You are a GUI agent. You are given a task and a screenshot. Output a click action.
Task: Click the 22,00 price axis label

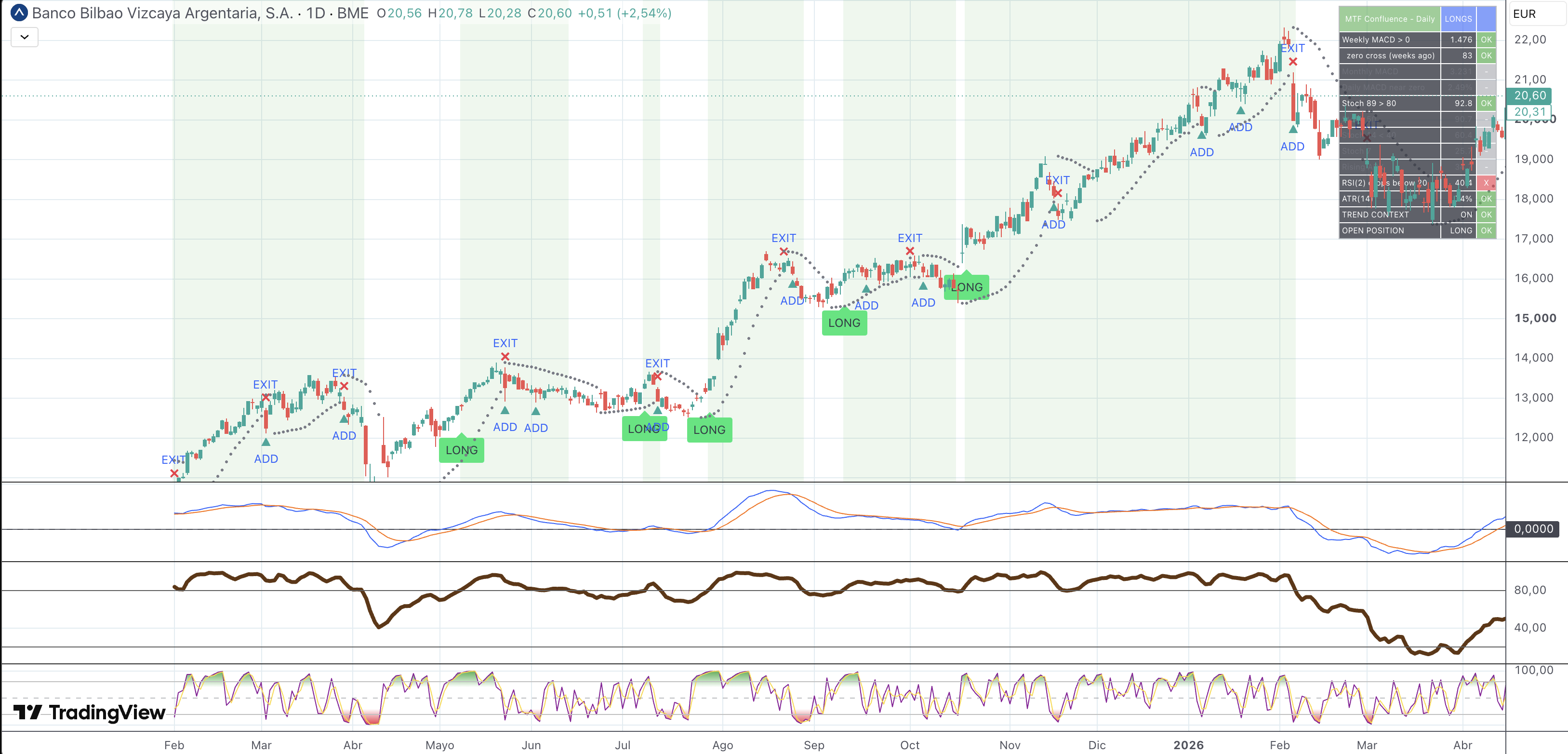click(x=1530, y=40)
